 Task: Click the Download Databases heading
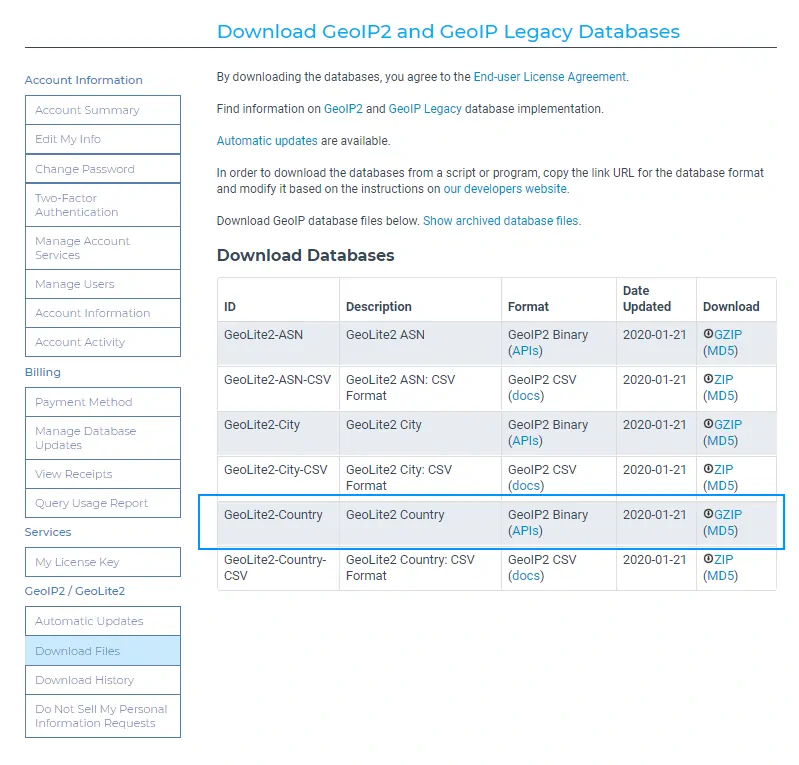(306, 255)
